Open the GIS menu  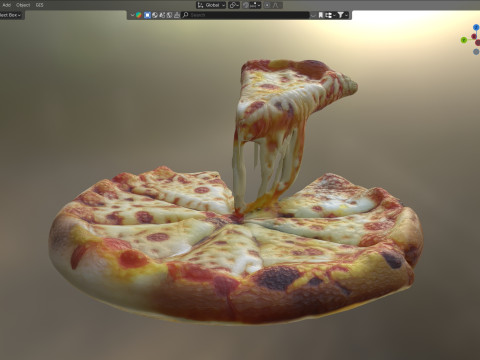point(39,5)
